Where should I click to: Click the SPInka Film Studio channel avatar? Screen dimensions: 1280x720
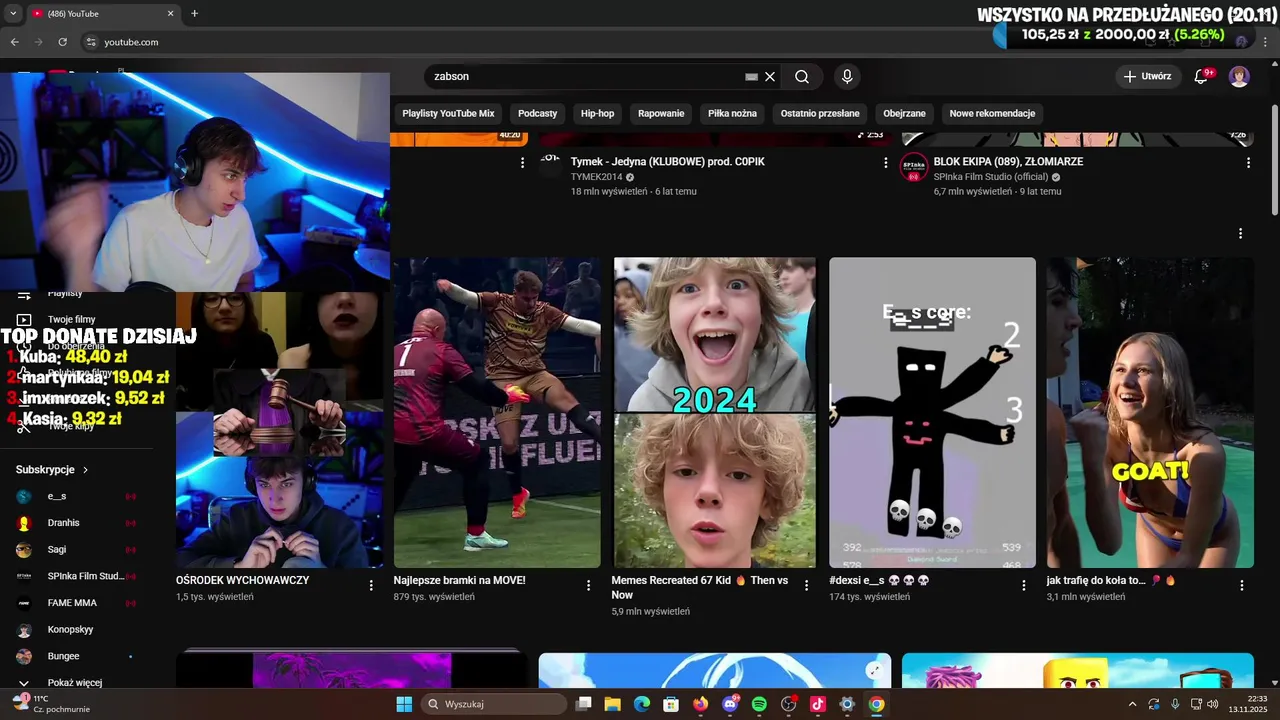(914, 168)
